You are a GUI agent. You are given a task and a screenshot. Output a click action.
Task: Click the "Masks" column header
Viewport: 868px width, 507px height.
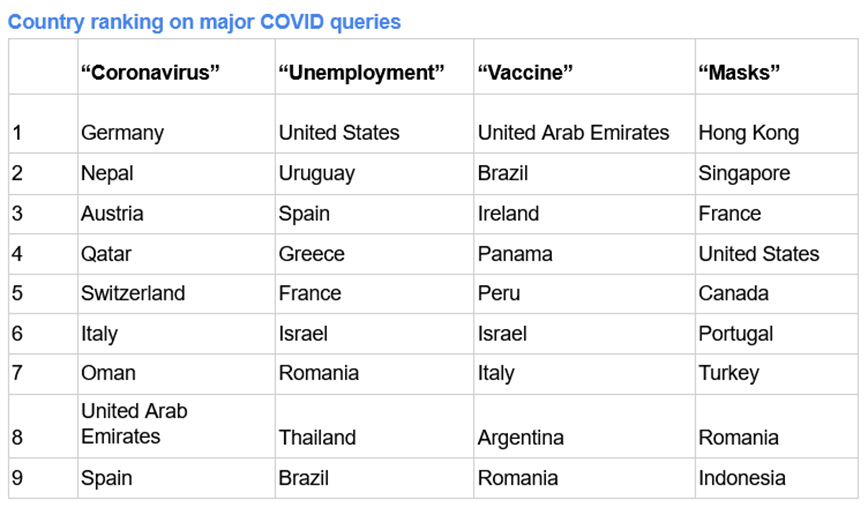pyautogui.click(x=739, y=72)
